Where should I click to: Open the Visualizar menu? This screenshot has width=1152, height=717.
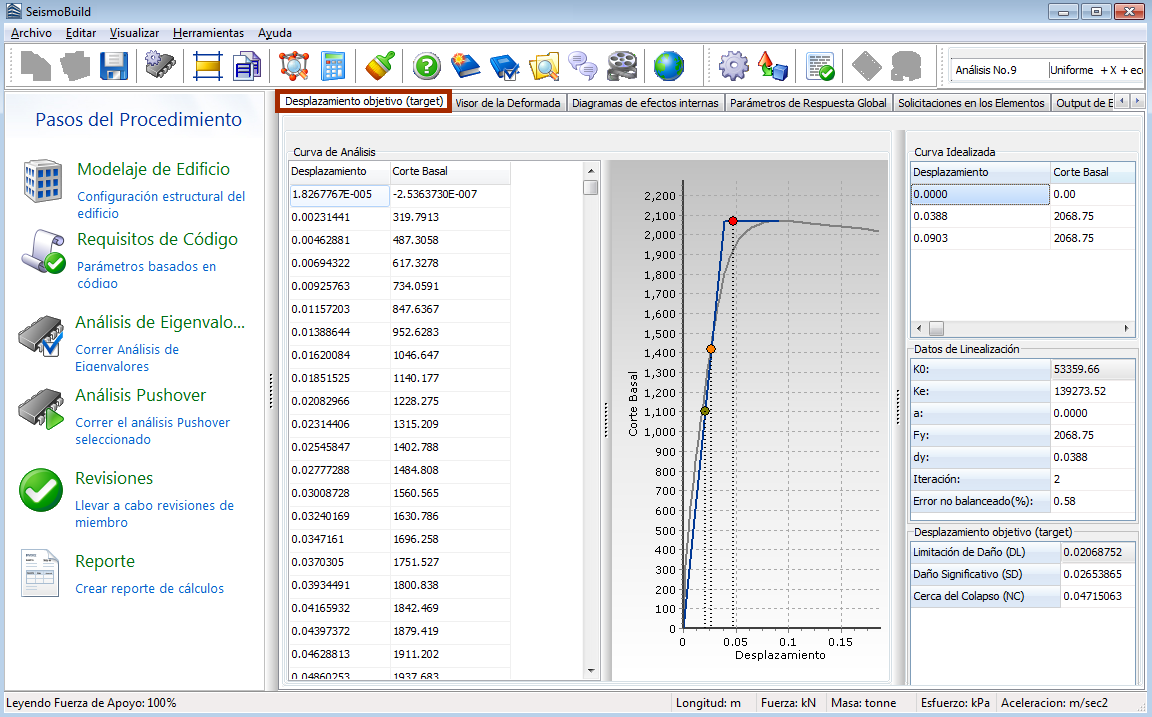point(134,33)
